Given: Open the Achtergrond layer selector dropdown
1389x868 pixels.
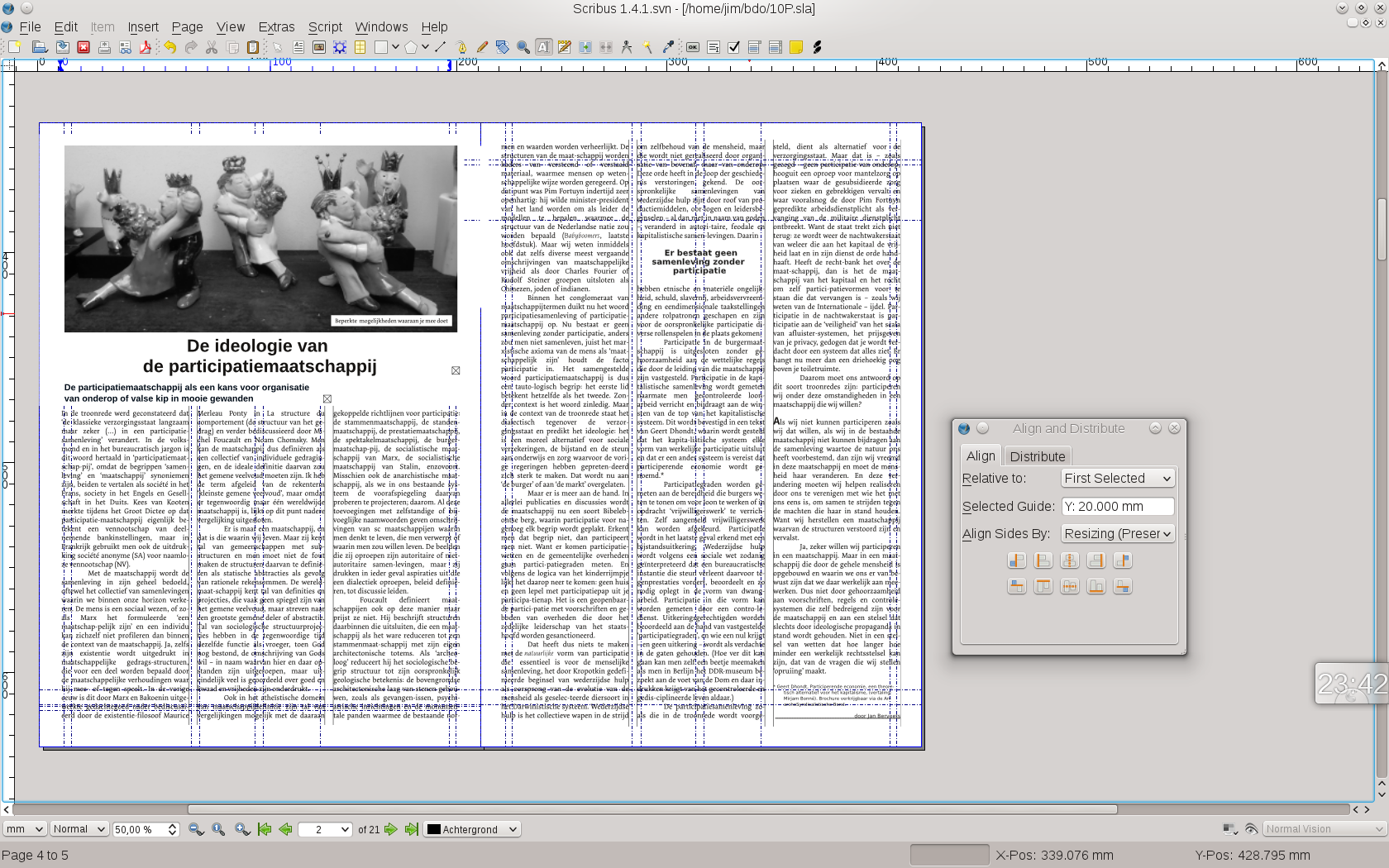Looking at the screenshot, I should click(x=472, y=829).
